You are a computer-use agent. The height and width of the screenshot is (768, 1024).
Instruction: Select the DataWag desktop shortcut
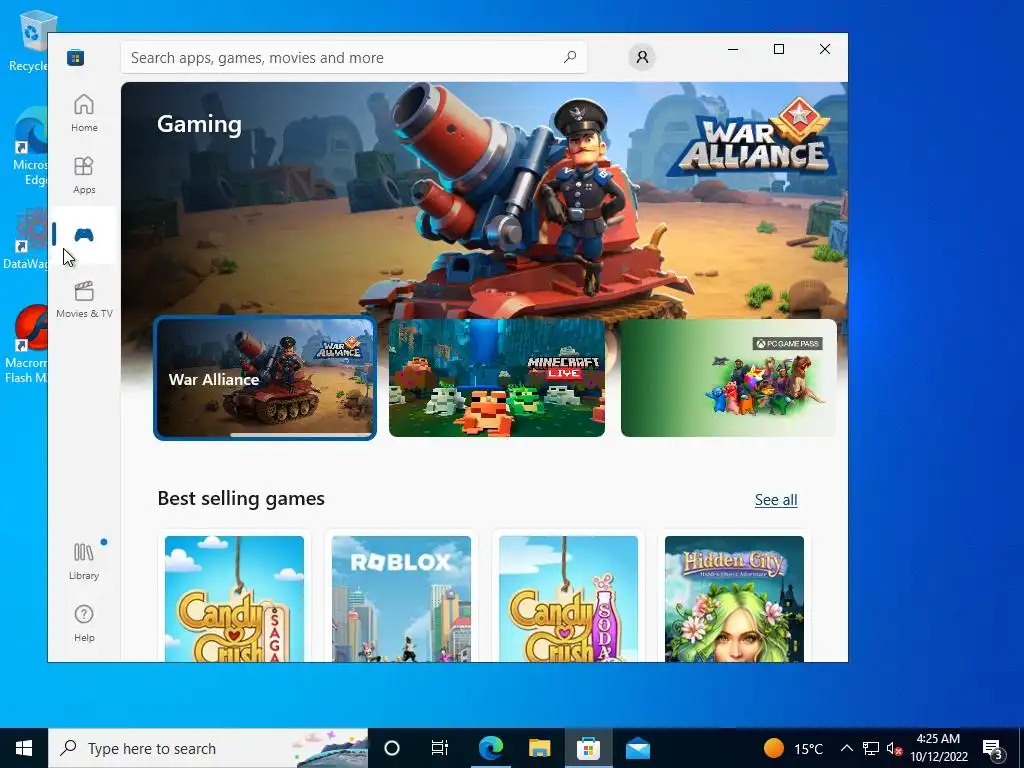pyautogui.click(x=26, y=239)
